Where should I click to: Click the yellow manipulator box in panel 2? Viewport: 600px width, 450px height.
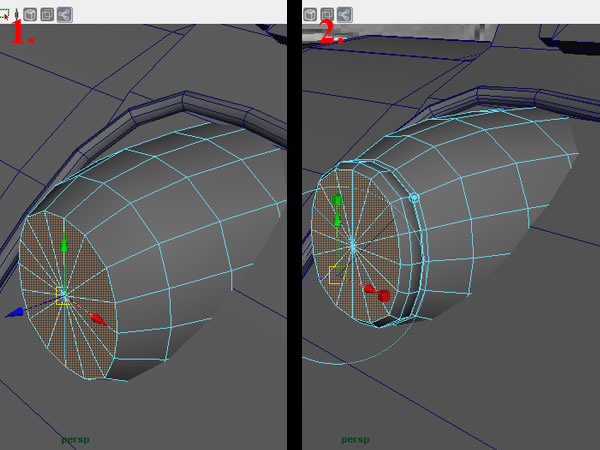coord(336,275)
